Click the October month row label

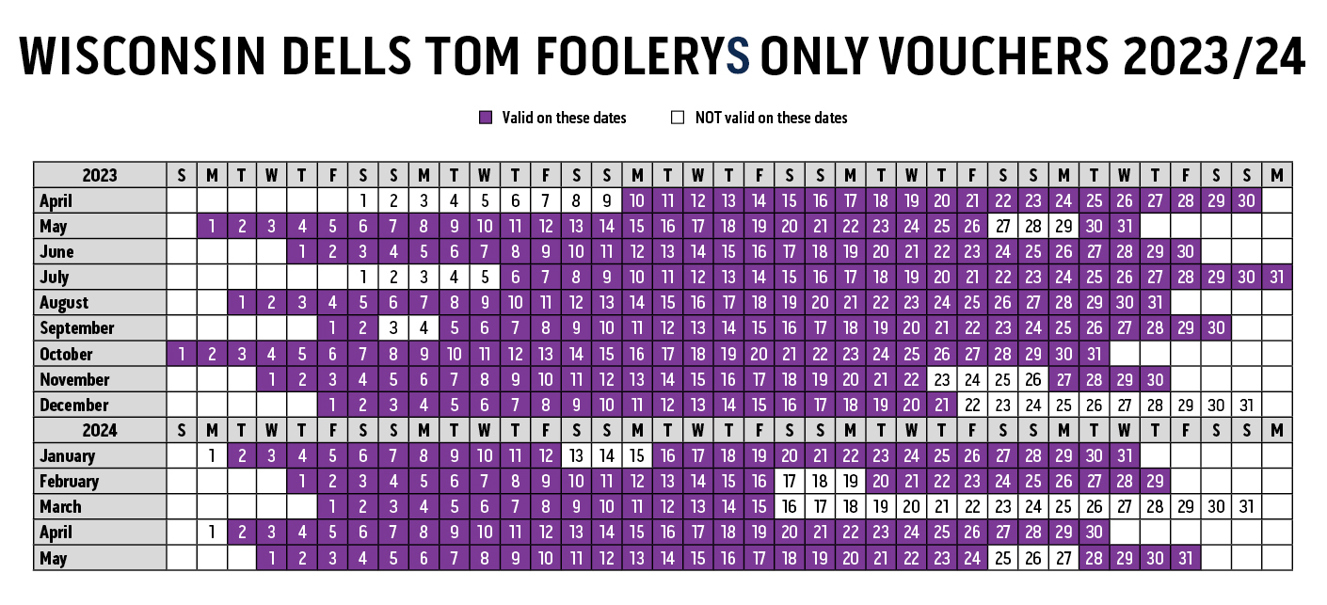tap(66, 354)
